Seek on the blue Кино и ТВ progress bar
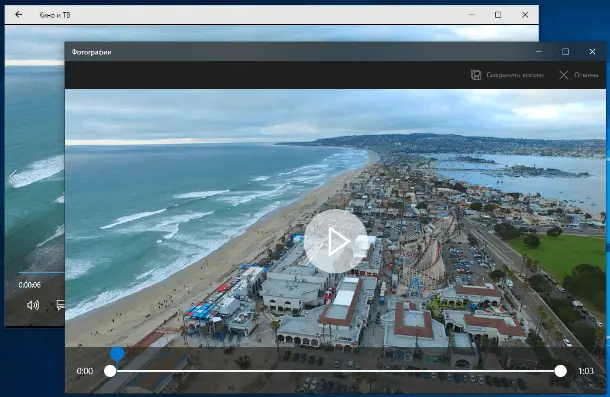 42,273
